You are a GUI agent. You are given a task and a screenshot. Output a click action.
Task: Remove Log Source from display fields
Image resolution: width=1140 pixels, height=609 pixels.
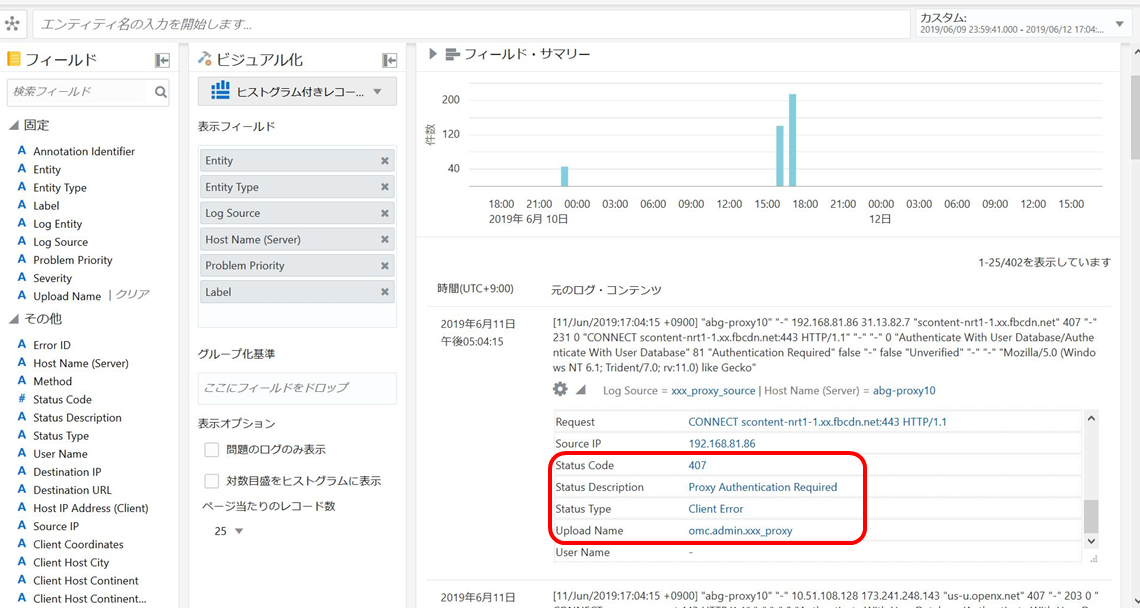coord(385,213)
